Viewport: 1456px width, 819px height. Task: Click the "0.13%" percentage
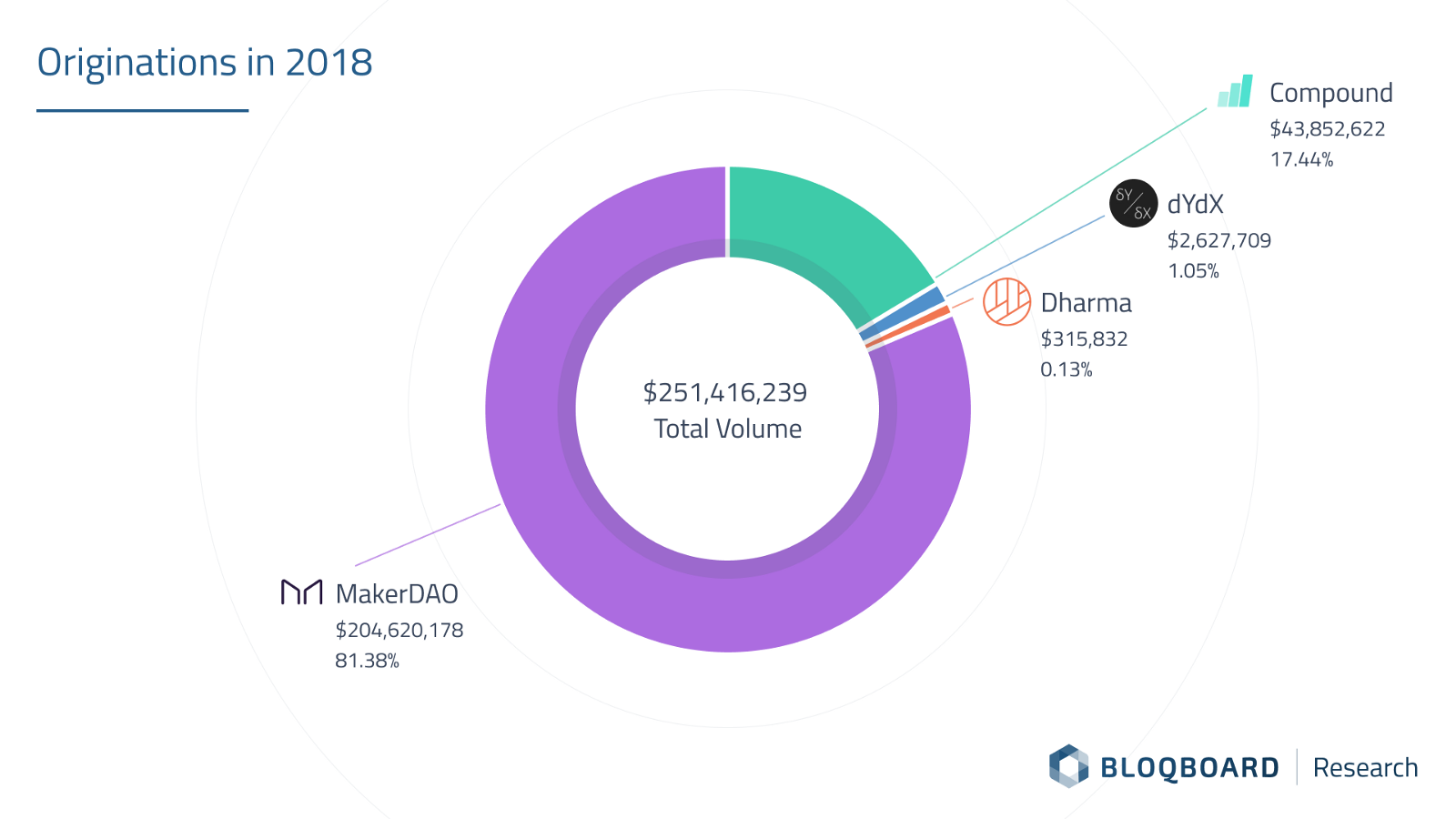[1067, 369]
